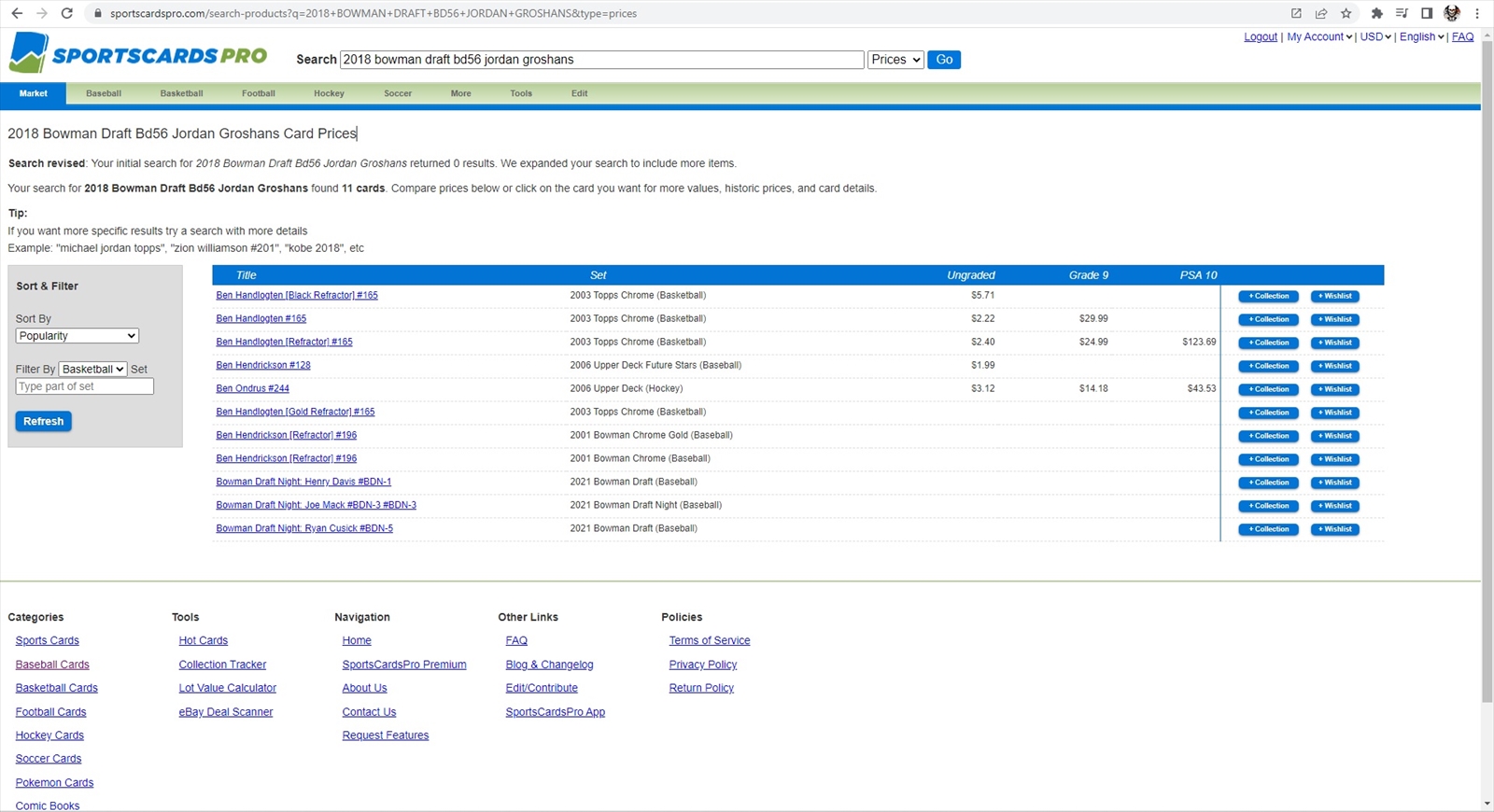Open eBay Deal Scanner link
The image size is (1494, 812).
(226, 713)
